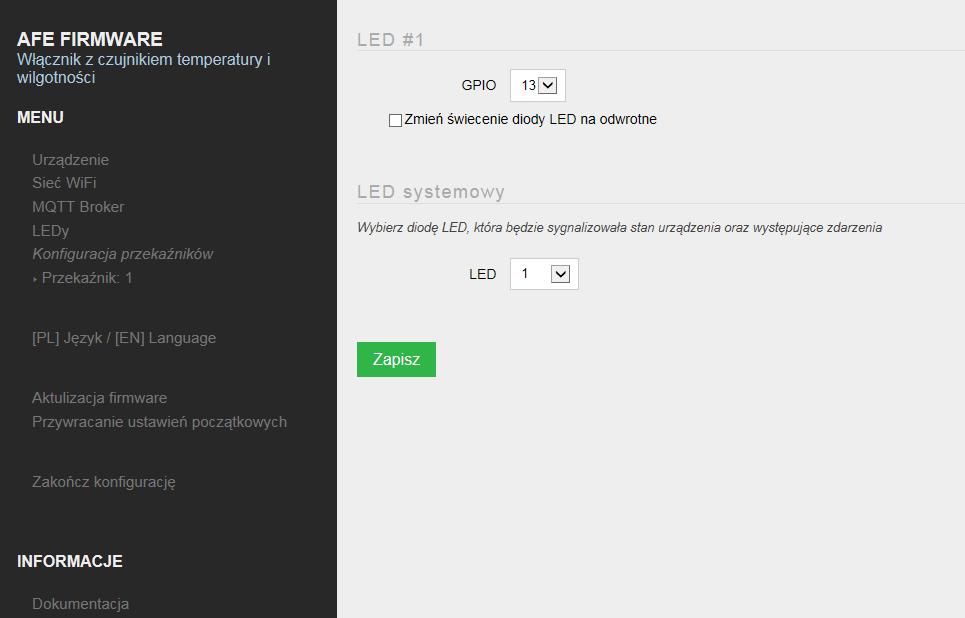Open the Urządzenie menu item

(70, 160)
